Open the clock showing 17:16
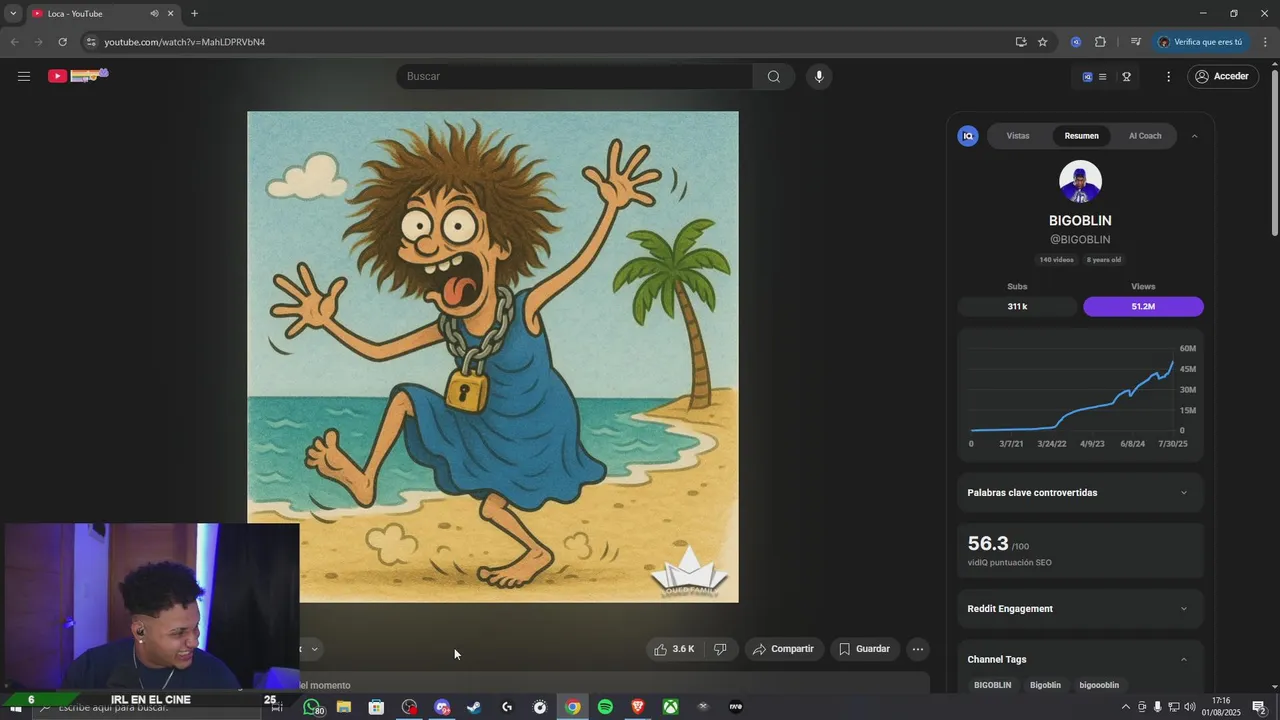 (x=1221, y=707)
